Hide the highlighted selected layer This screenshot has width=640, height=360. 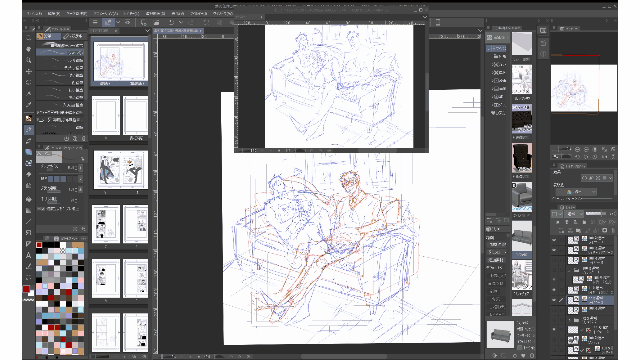point(554,300)
